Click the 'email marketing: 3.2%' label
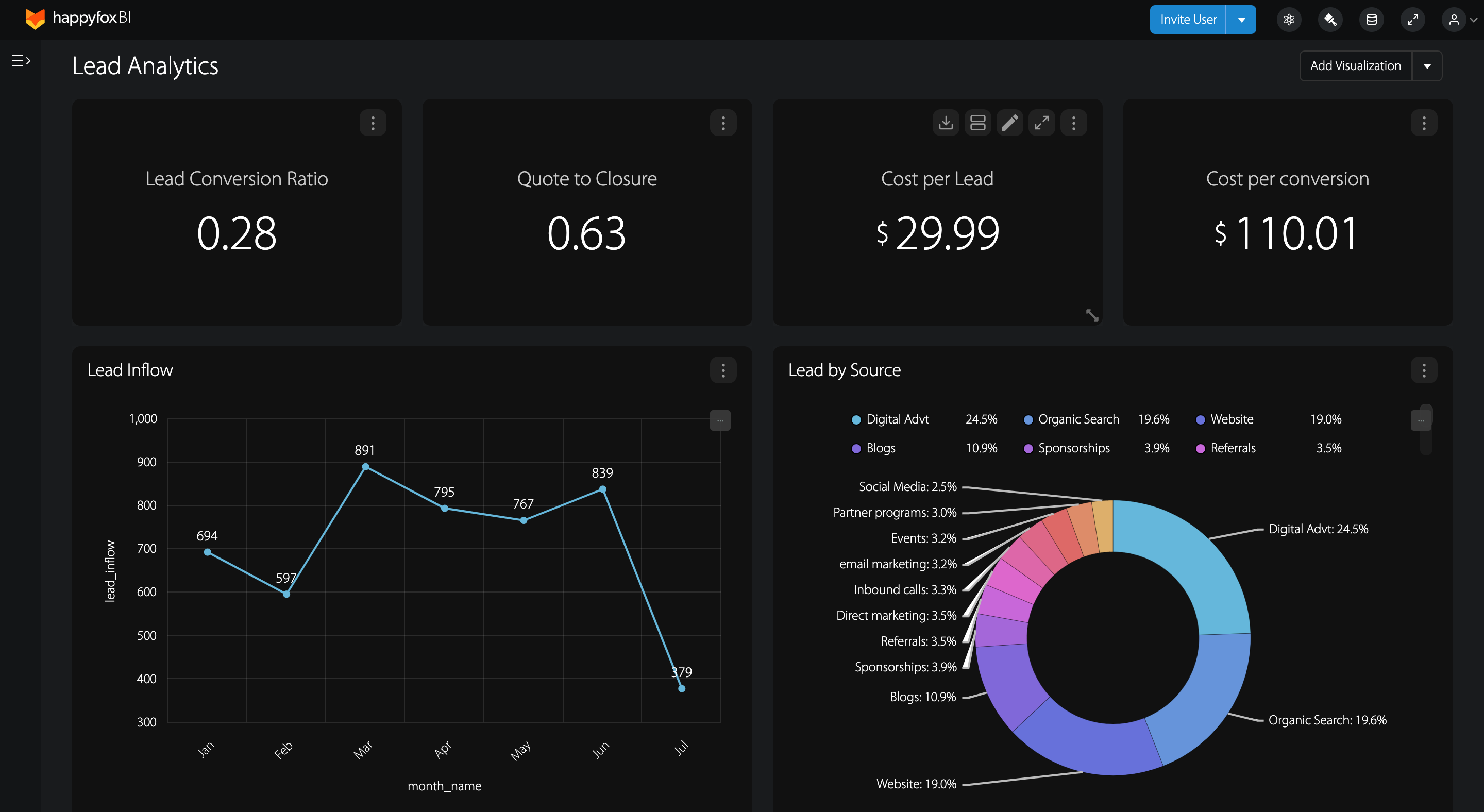 click(x=898, y=564)
